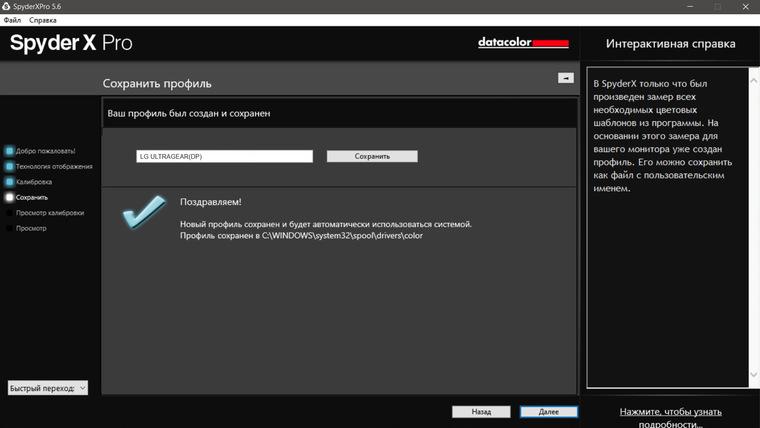The width and height of the screenshot is (760, 428).
Task: Click the white step indicator beside Сохранить
Action: (x=9, y=197)
